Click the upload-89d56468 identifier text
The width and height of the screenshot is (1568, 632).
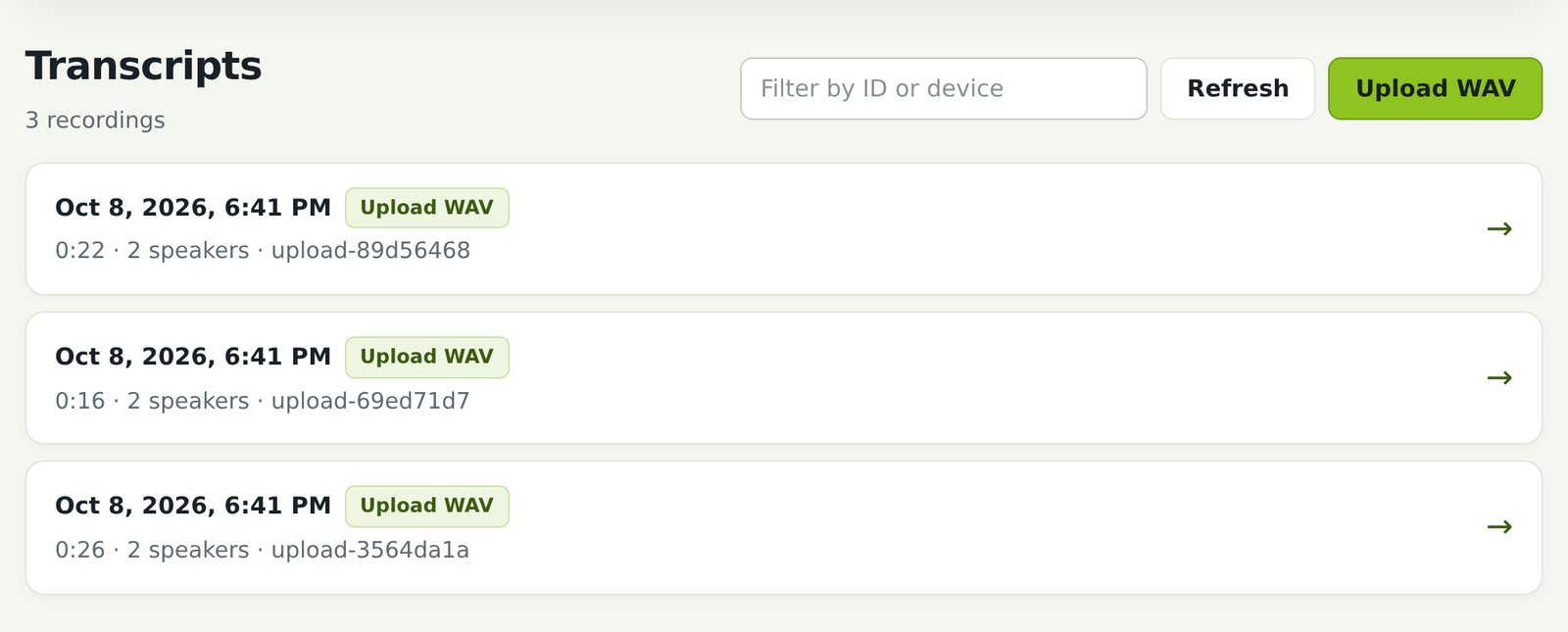370,251
